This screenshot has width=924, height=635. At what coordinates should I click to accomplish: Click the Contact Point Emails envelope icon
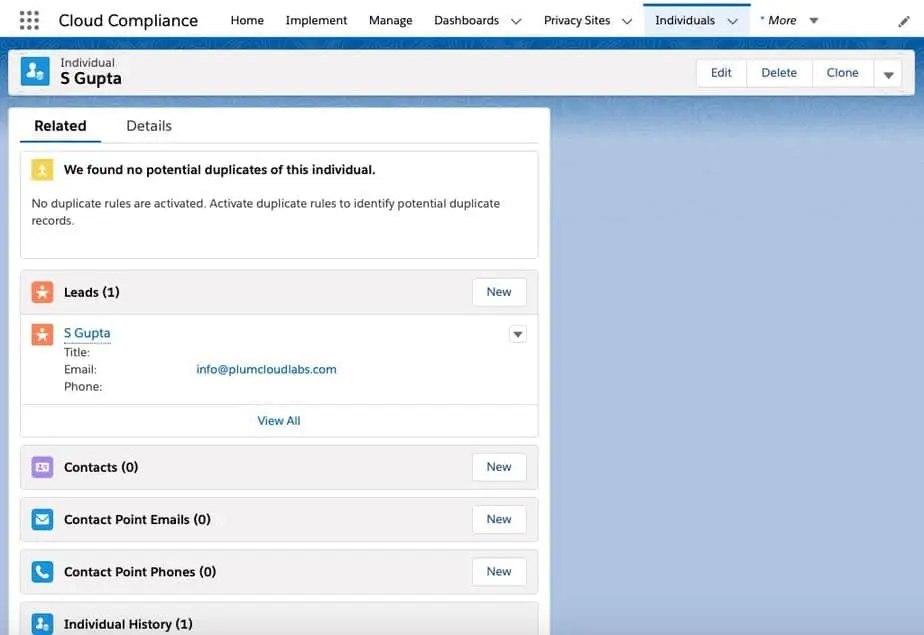[x=42, y=519]
